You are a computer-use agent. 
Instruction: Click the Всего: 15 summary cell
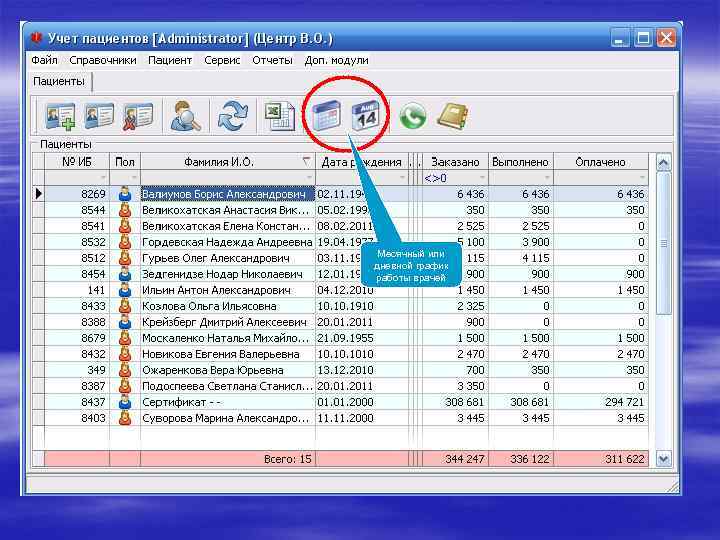click(x=228, y=458)
